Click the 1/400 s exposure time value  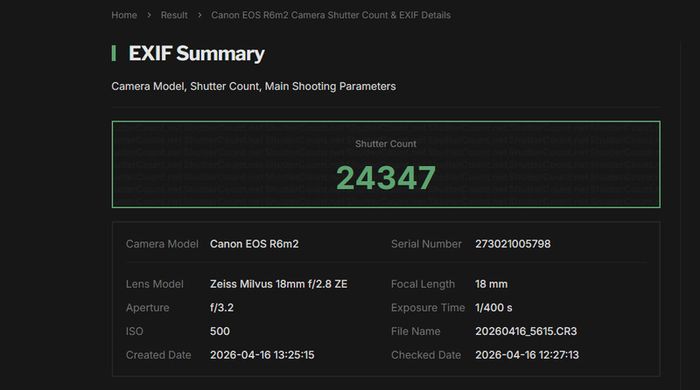pos(494,308)
